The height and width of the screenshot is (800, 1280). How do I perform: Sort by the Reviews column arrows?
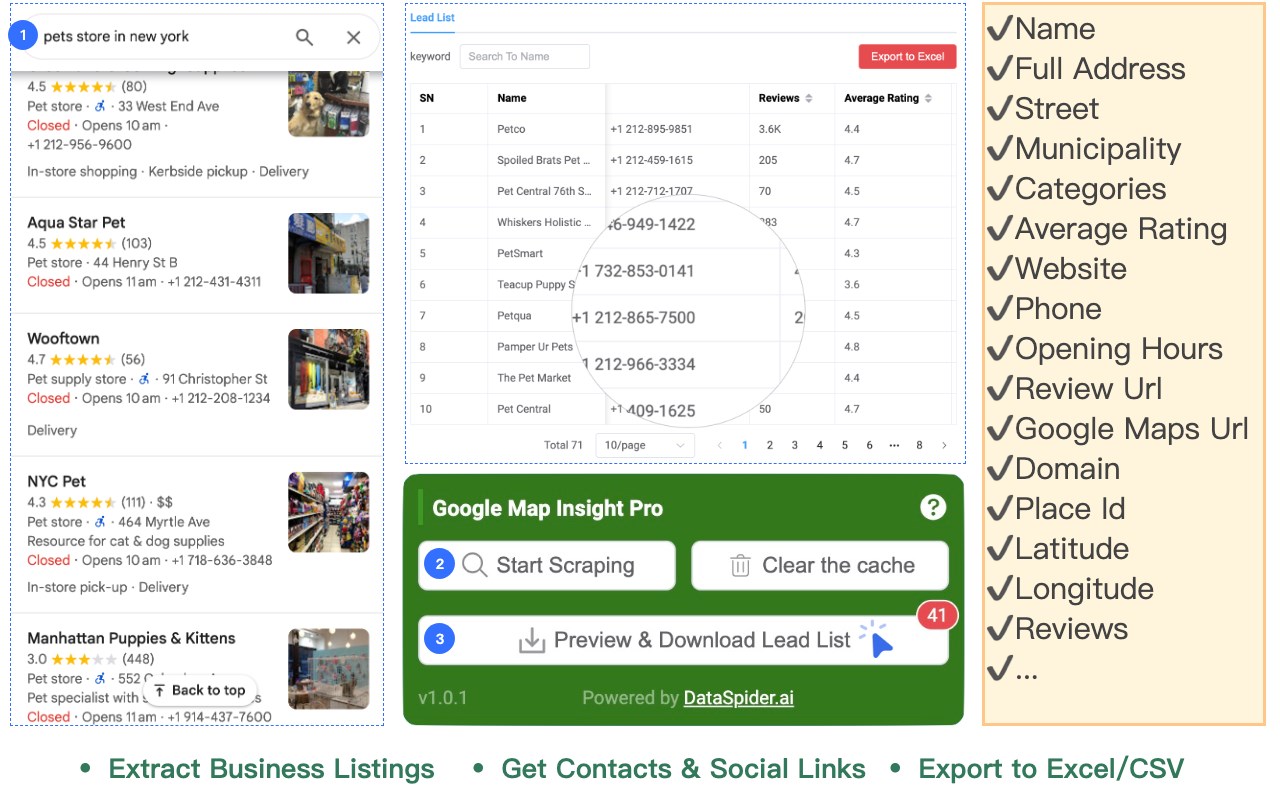[x=809, y=98]
